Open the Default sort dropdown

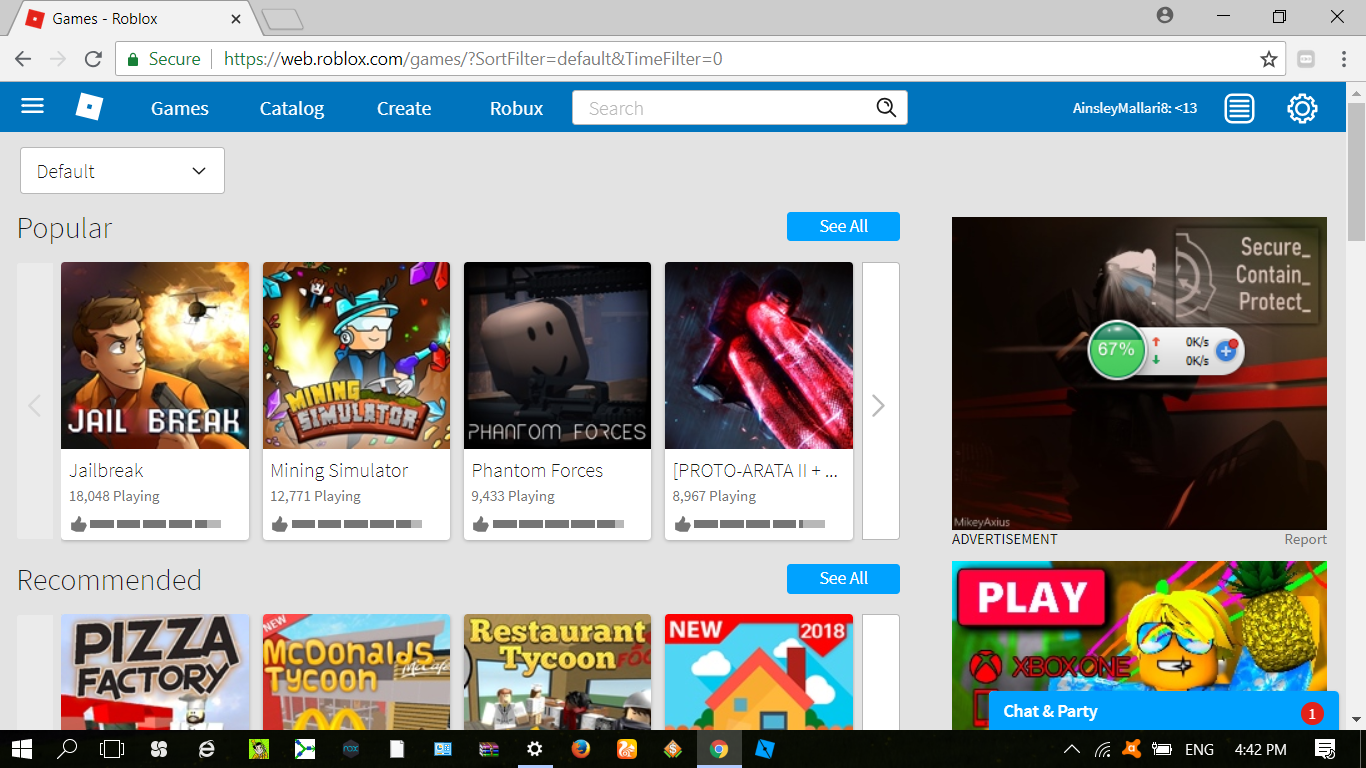122,171
